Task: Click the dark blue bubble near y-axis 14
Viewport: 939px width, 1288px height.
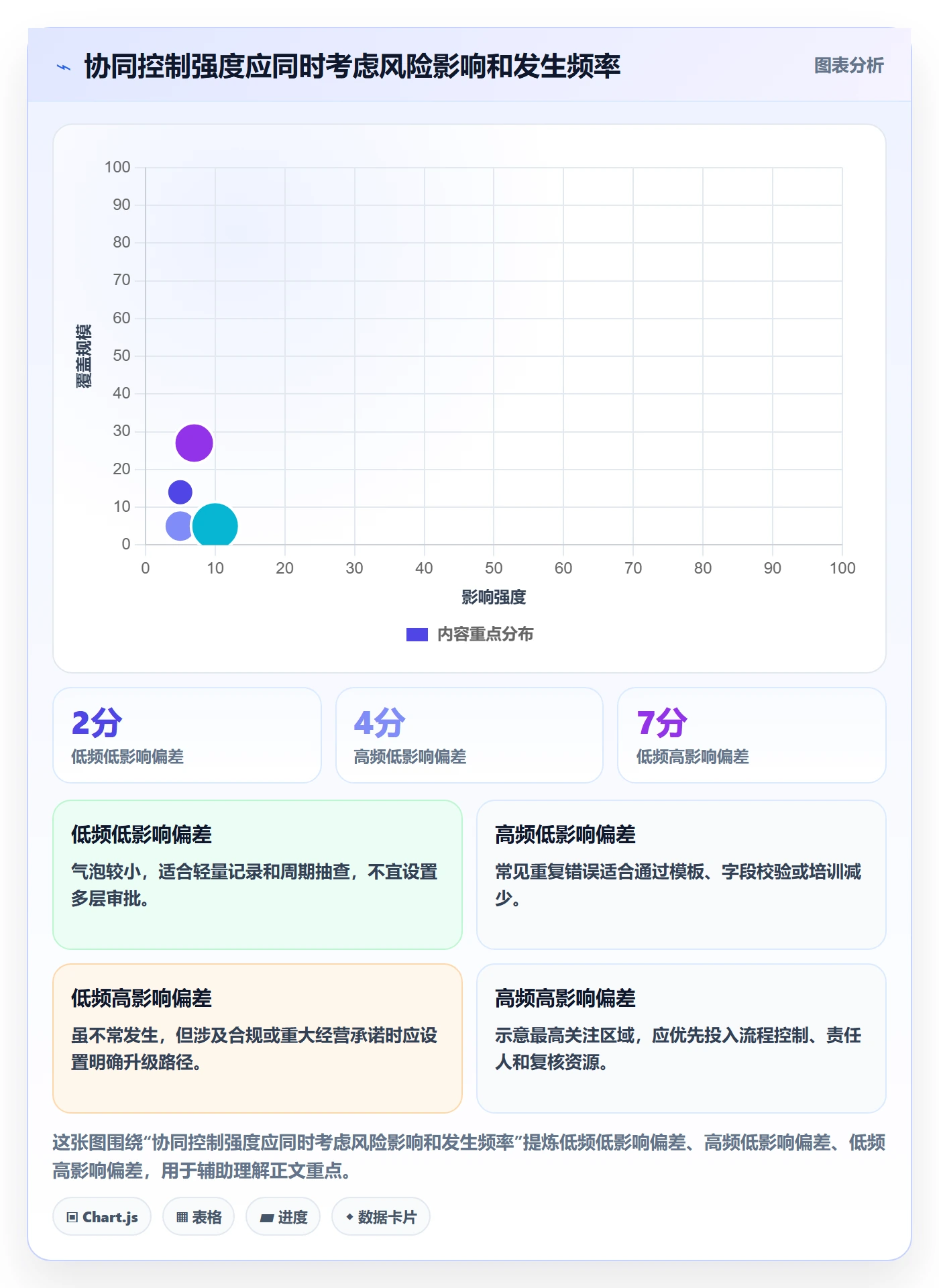Action: 180,492
